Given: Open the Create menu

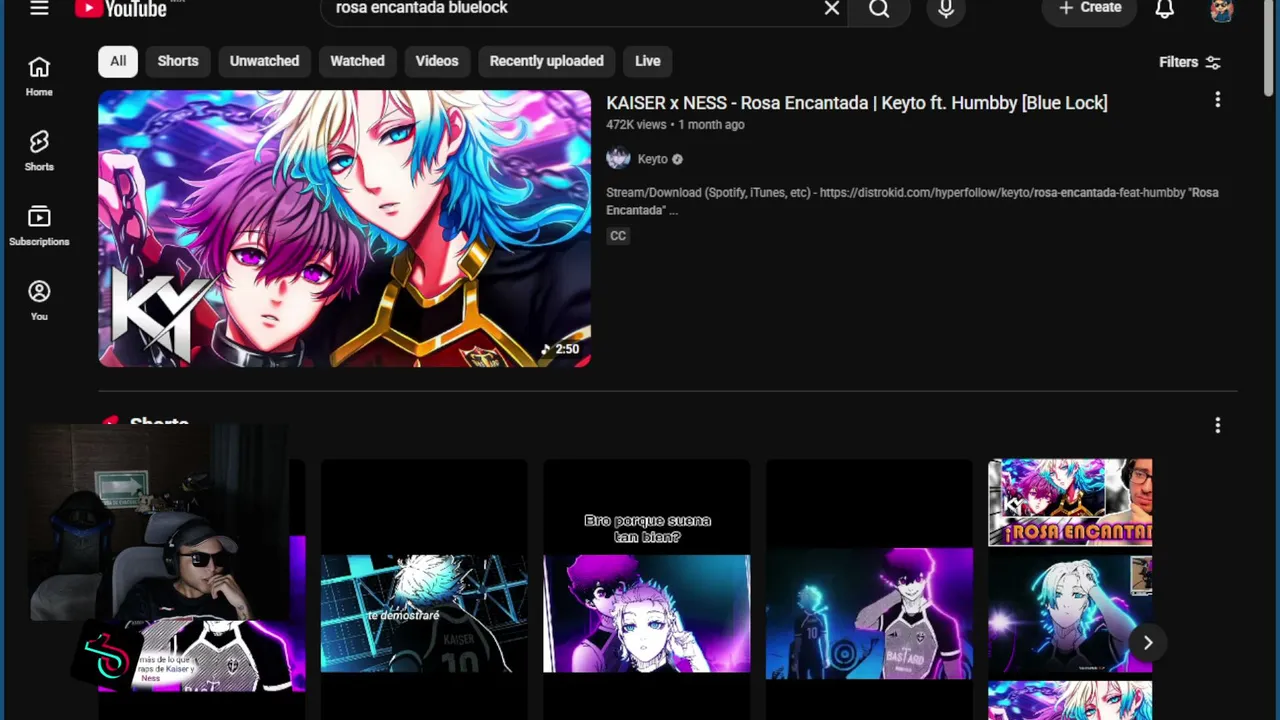Looking at the screenshot, I should click(x=1090, y=8).
